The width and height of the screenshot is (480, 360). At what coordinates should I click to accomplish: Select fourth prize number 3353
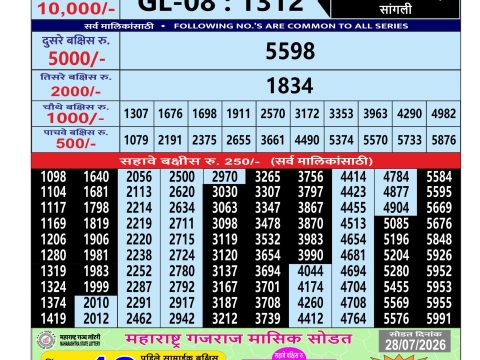(341, 114)
